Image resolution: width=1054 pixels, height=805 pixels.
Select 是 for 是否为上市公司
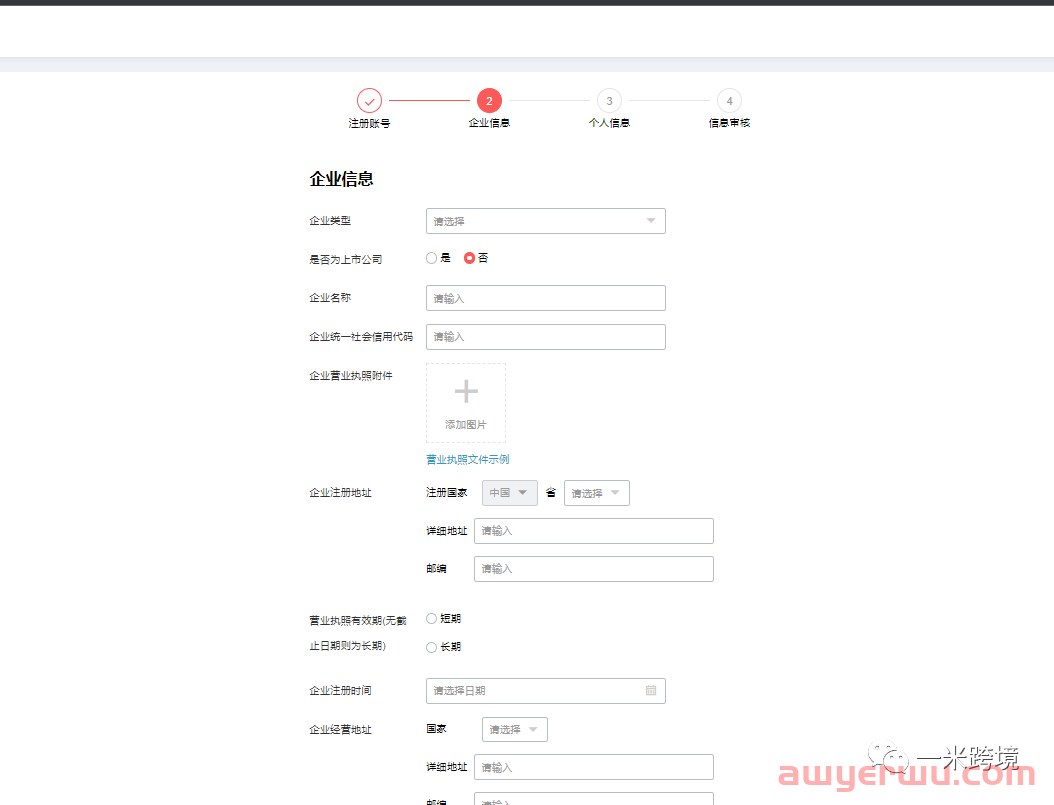pyautogui.click(x=432, y=258)
